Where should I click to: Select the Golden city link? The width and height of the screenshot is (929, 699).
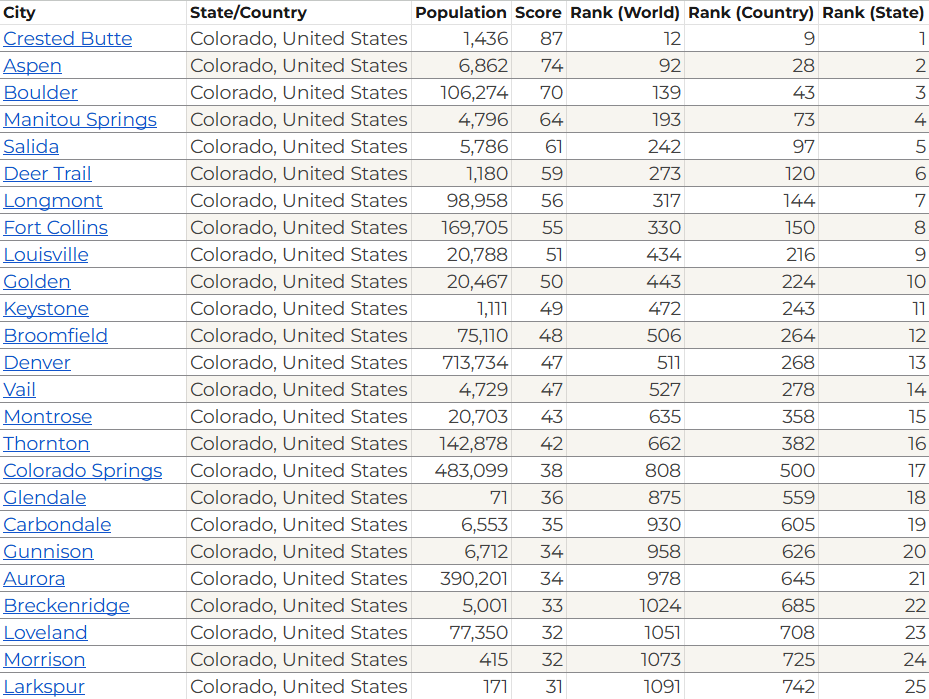click(37, 281)
